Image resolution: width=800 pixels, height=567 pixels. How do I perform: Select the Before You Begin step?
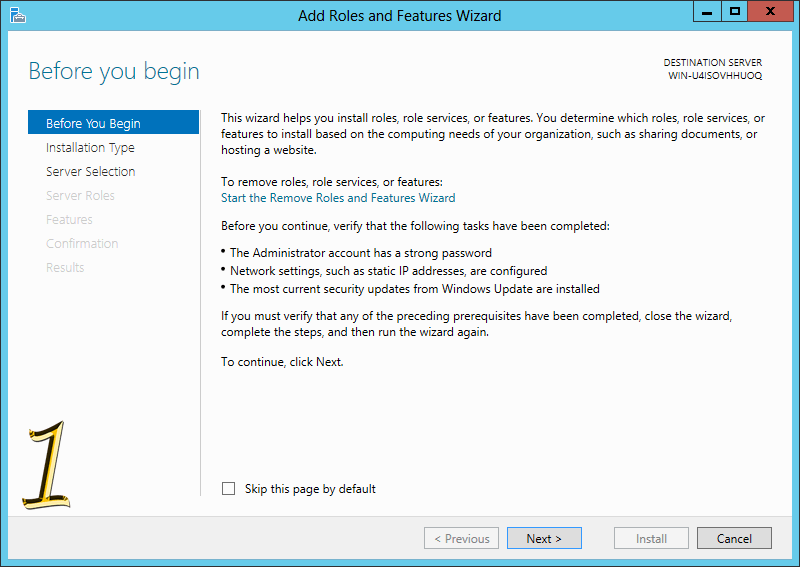coord(113,122)
